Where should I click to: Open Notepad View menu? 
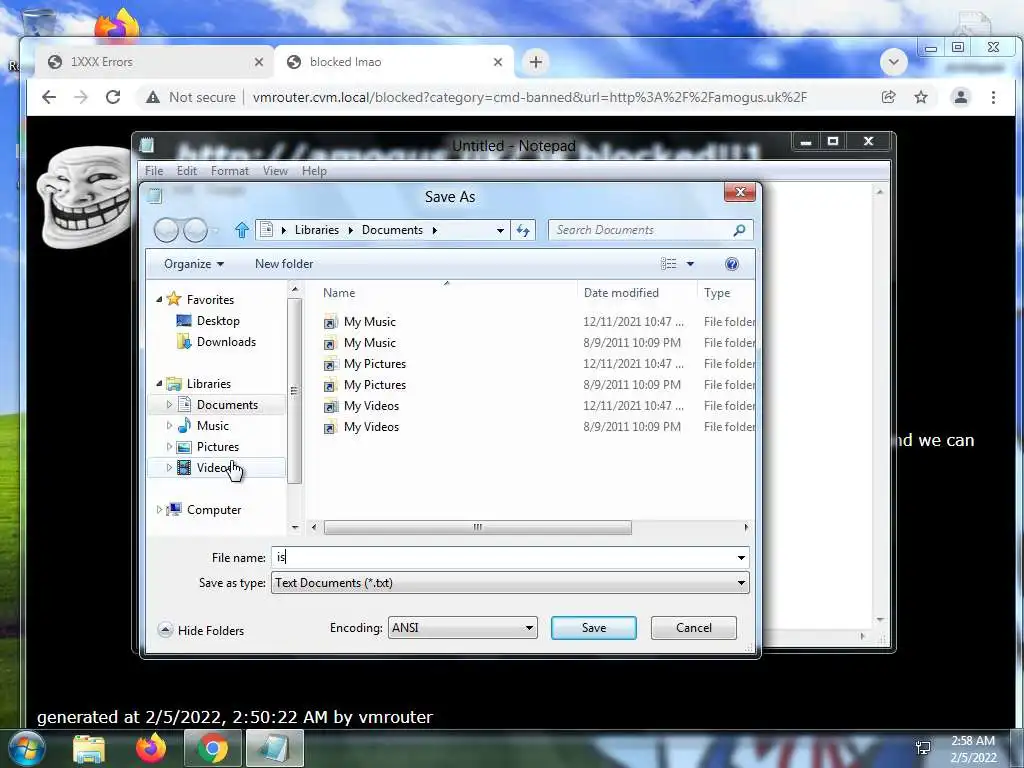(x=276, y=170)
